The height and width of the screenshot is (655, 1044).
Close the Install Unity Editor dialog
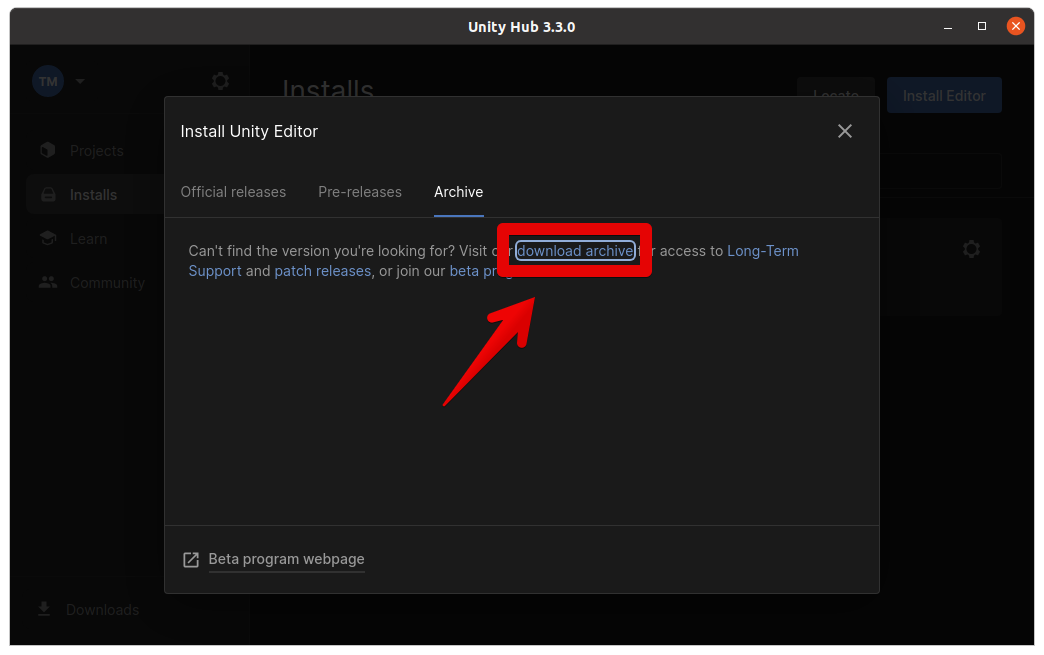click(x=844, y=131)
